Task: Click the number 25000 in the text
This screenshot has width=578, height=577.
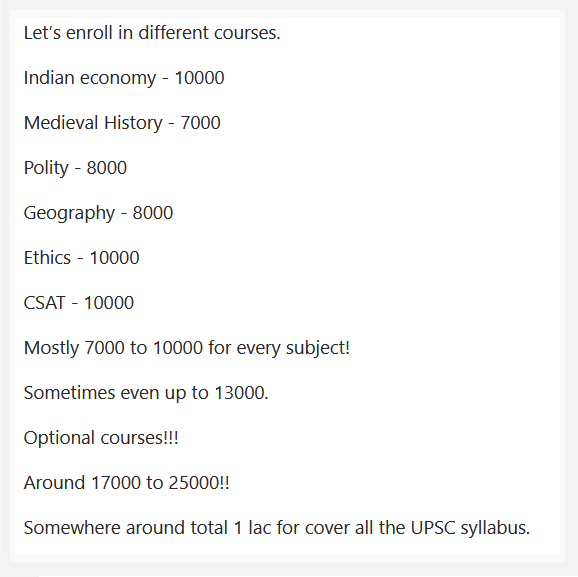Action: click(x=193, y=483)
